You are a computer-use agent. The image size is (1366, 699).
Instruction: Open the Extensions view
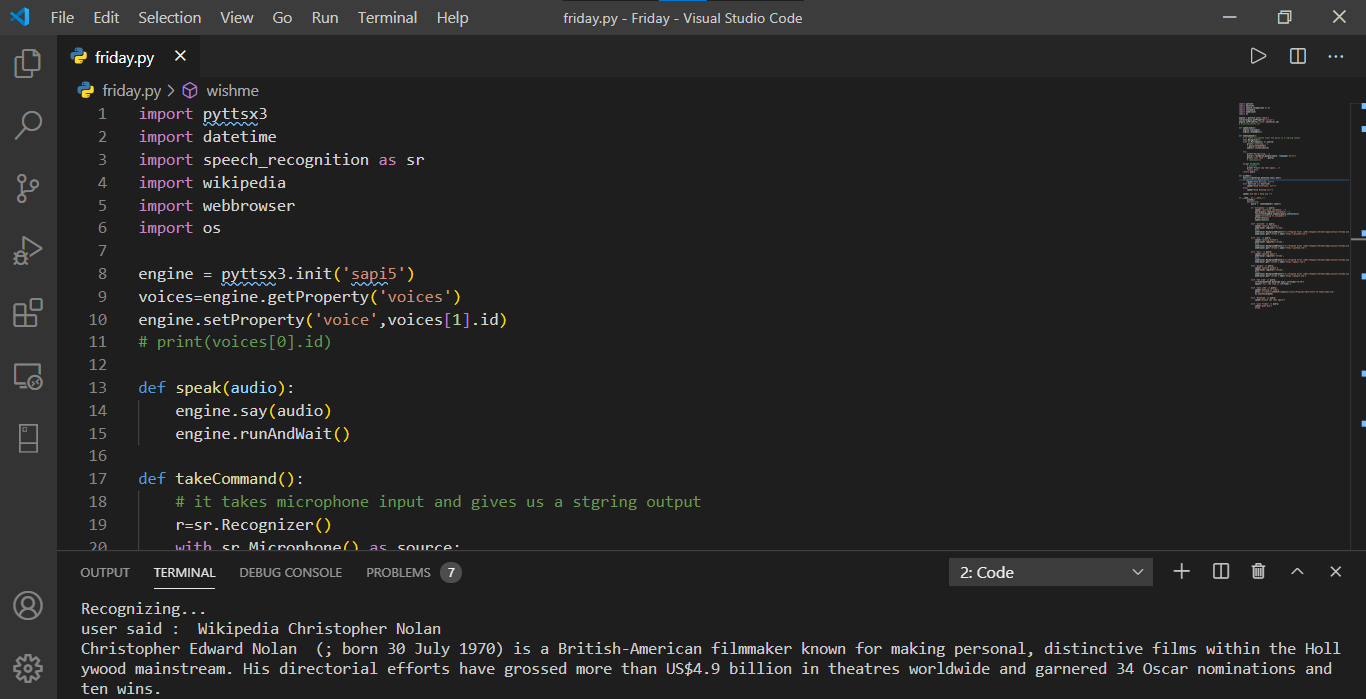(x=28, y=313)
